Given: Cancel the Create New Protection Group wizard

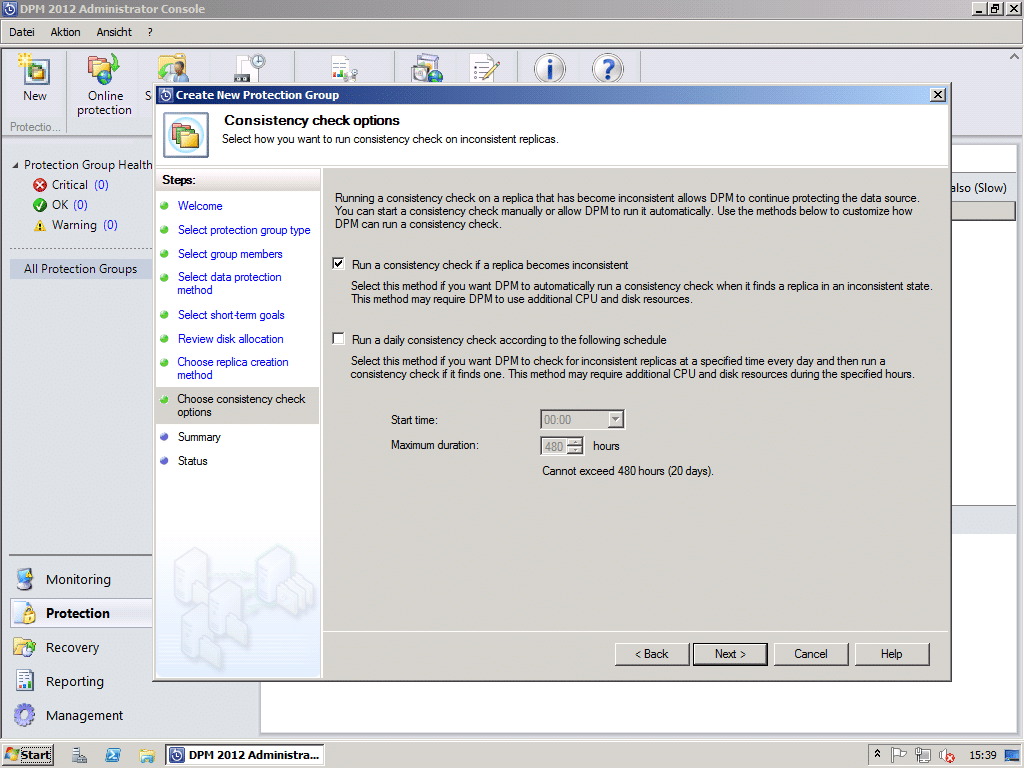Looking at the screenshot, I should 810,654.
